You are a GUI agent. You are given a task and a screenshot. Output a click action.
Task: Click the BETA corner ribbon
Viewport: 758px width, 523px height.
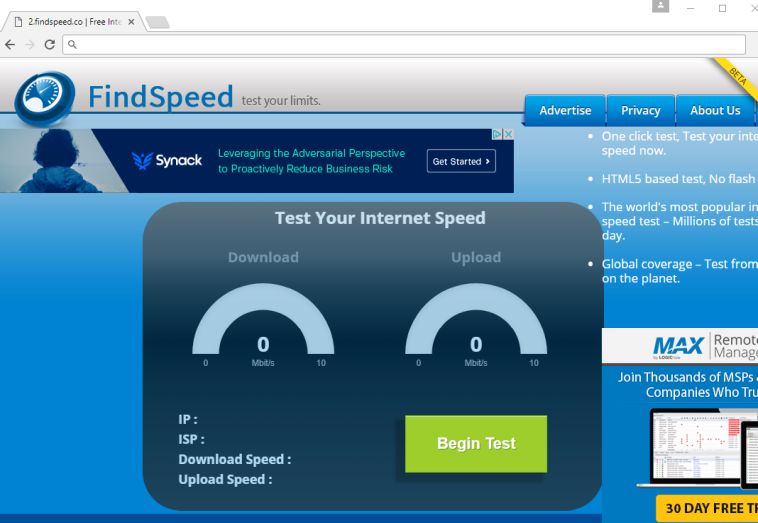(737, 77)
